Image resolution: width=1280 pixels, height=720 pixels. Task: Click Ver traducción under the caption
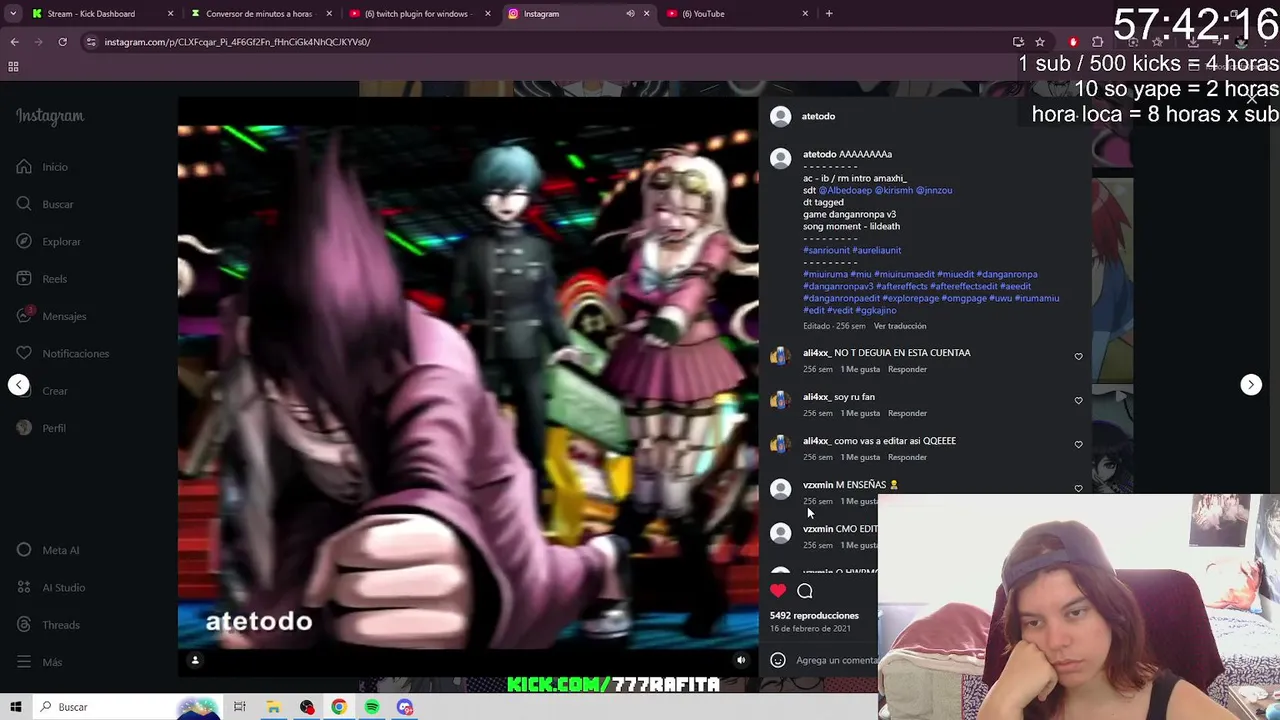[900, 326]
